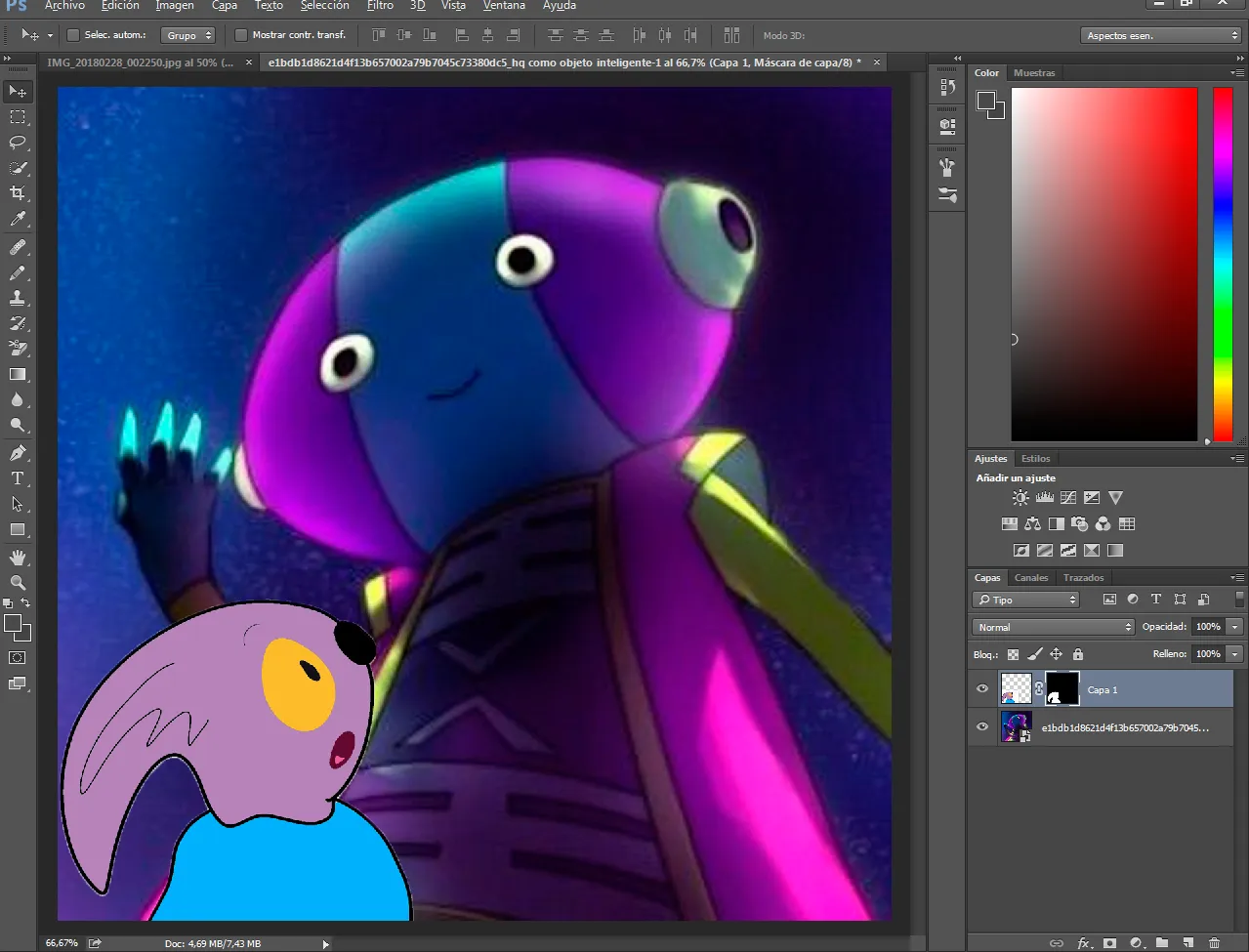Swap foreground and background colors
This screenshot has height=952, width=1249.
(x=26, y=603)
